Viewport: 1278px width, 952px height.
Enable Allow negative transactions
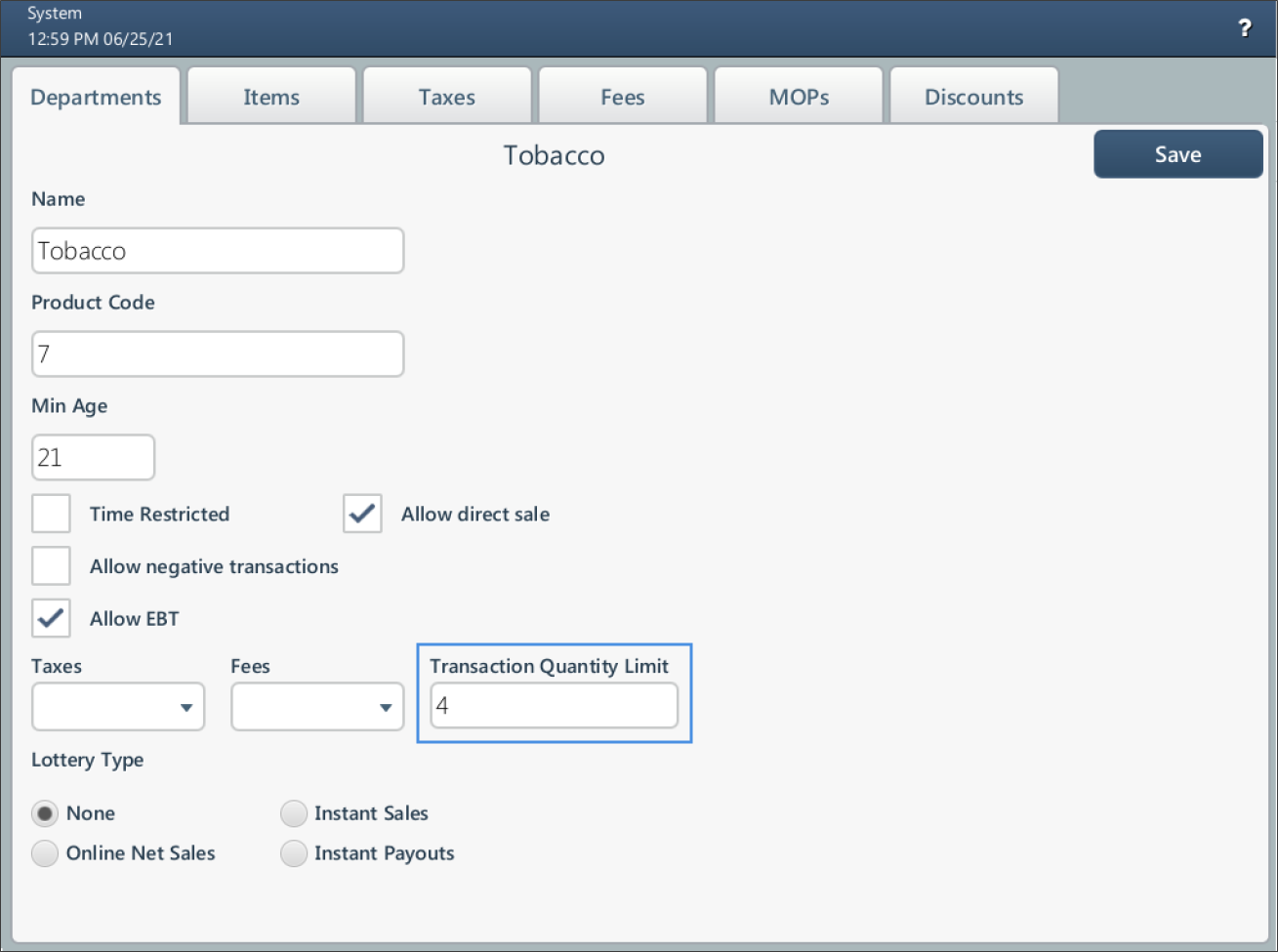(51, 565)
